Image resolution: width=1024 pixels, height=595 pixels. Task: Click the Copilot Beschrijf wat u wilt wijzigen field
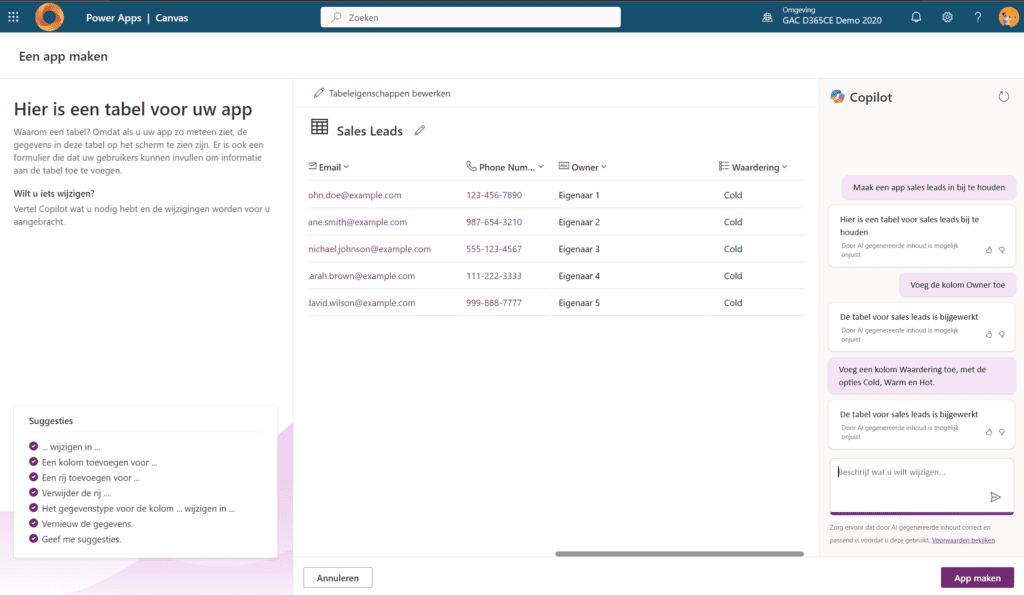(x=921, y=486)
